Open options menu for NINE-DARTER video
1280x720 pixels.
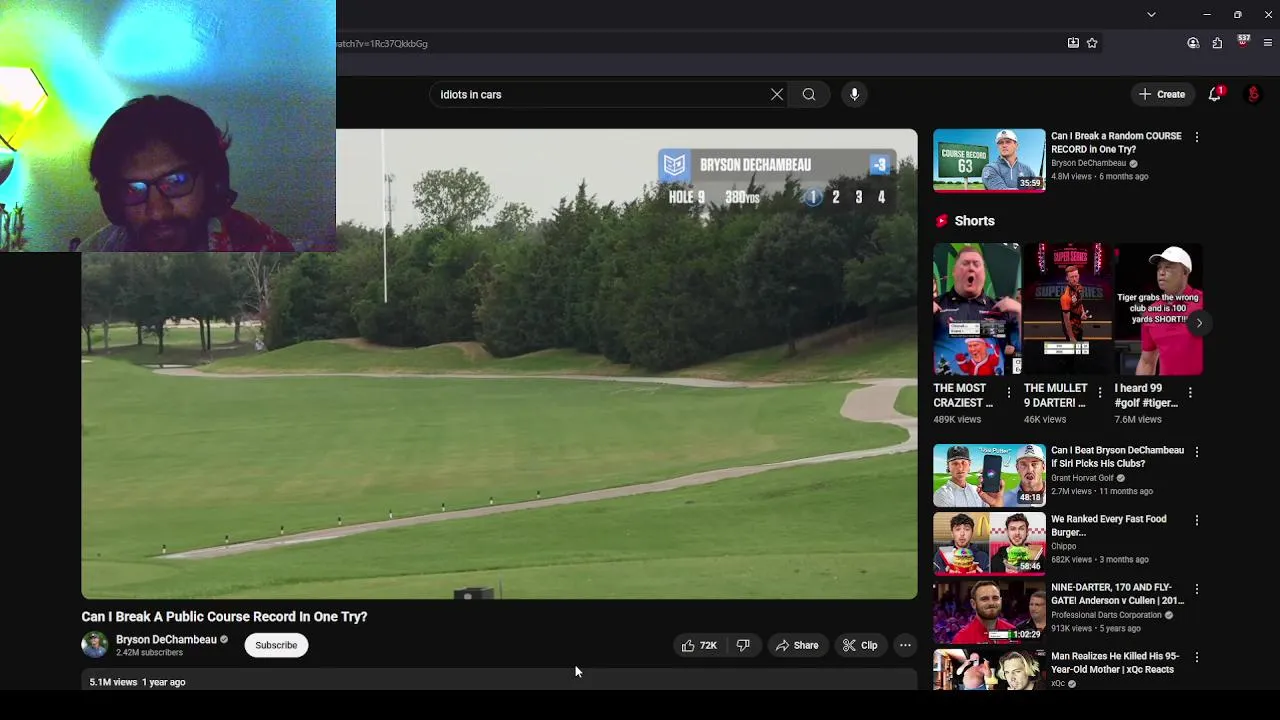coord(1197,589)
